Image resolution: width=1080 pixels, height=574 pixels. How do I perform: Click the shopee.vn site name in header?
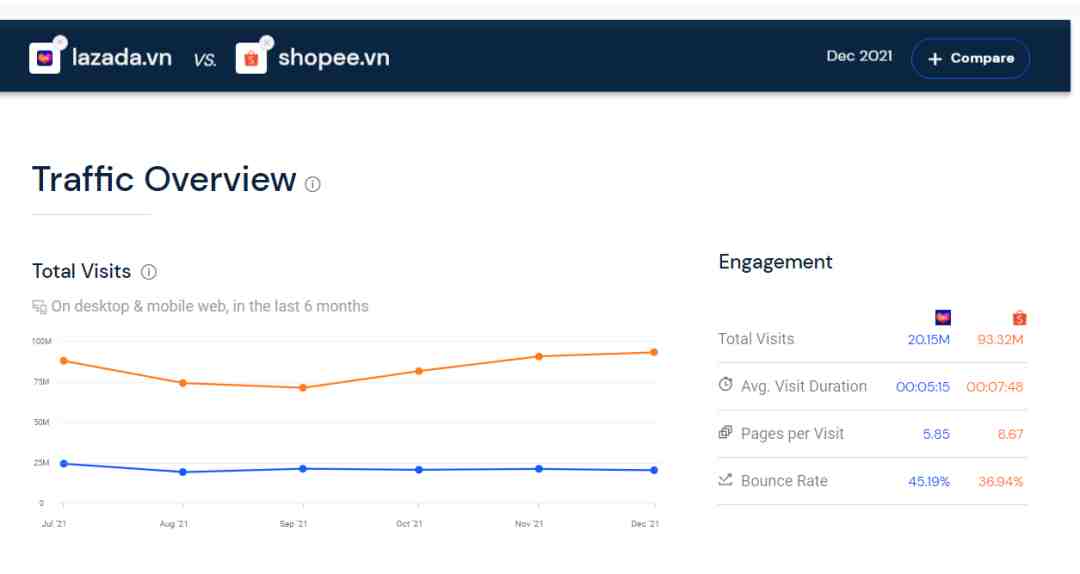pos(333,58)
